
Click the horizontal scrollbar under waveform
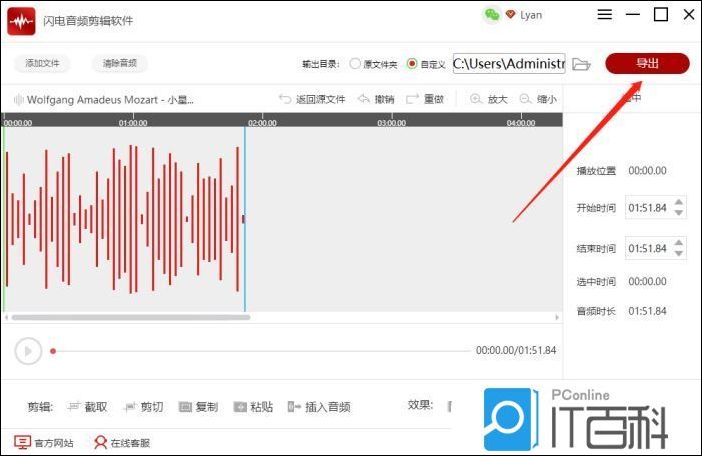coord(131,317)
